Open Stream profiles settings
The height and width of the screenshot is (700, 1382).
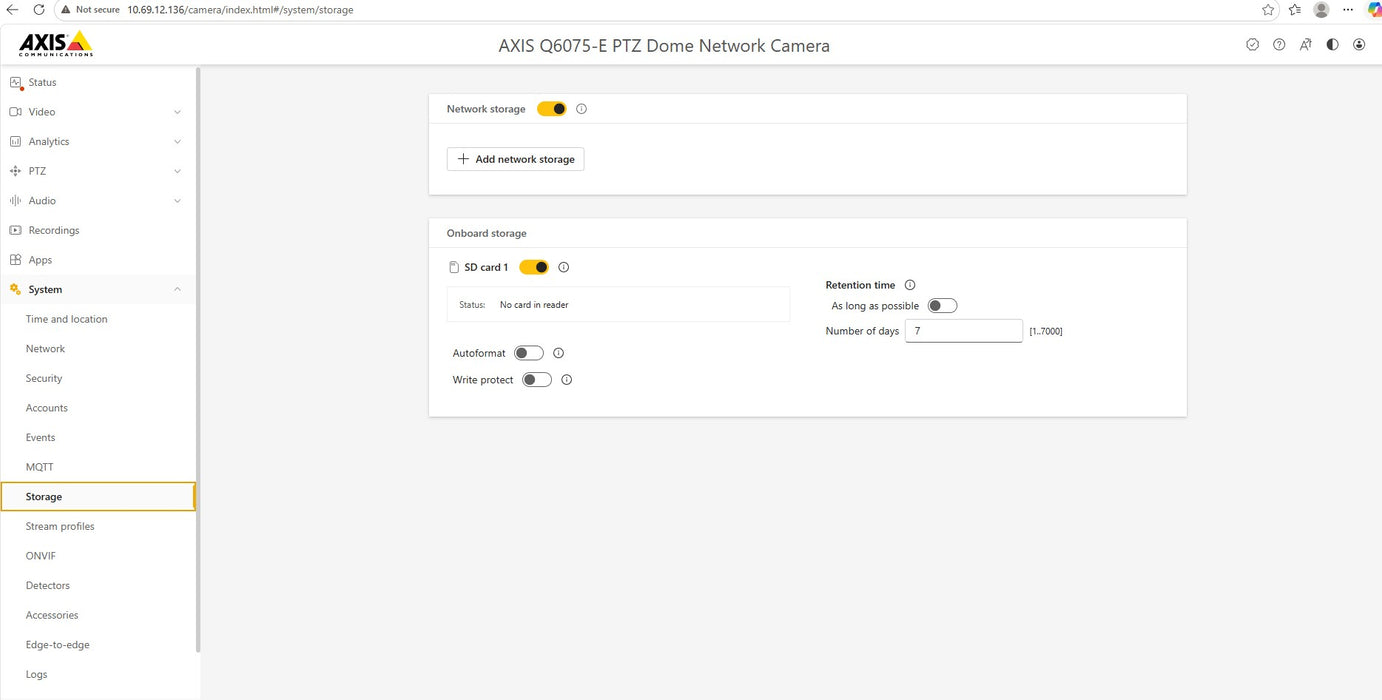point(98,526)
